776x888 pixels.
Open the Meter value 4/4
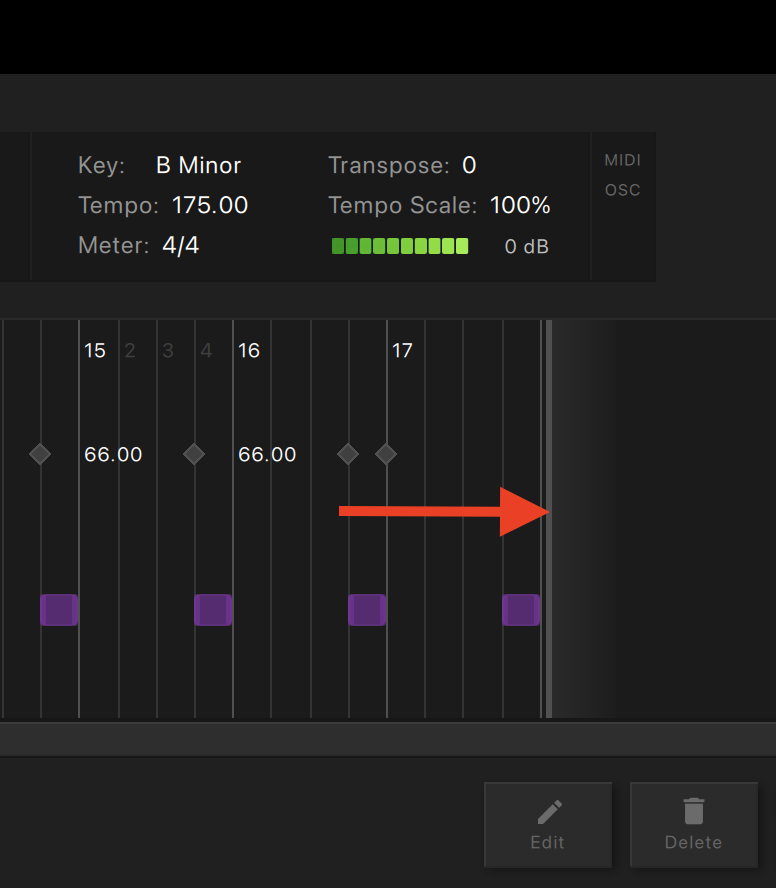pyautogui.click(x=181, y=246)
